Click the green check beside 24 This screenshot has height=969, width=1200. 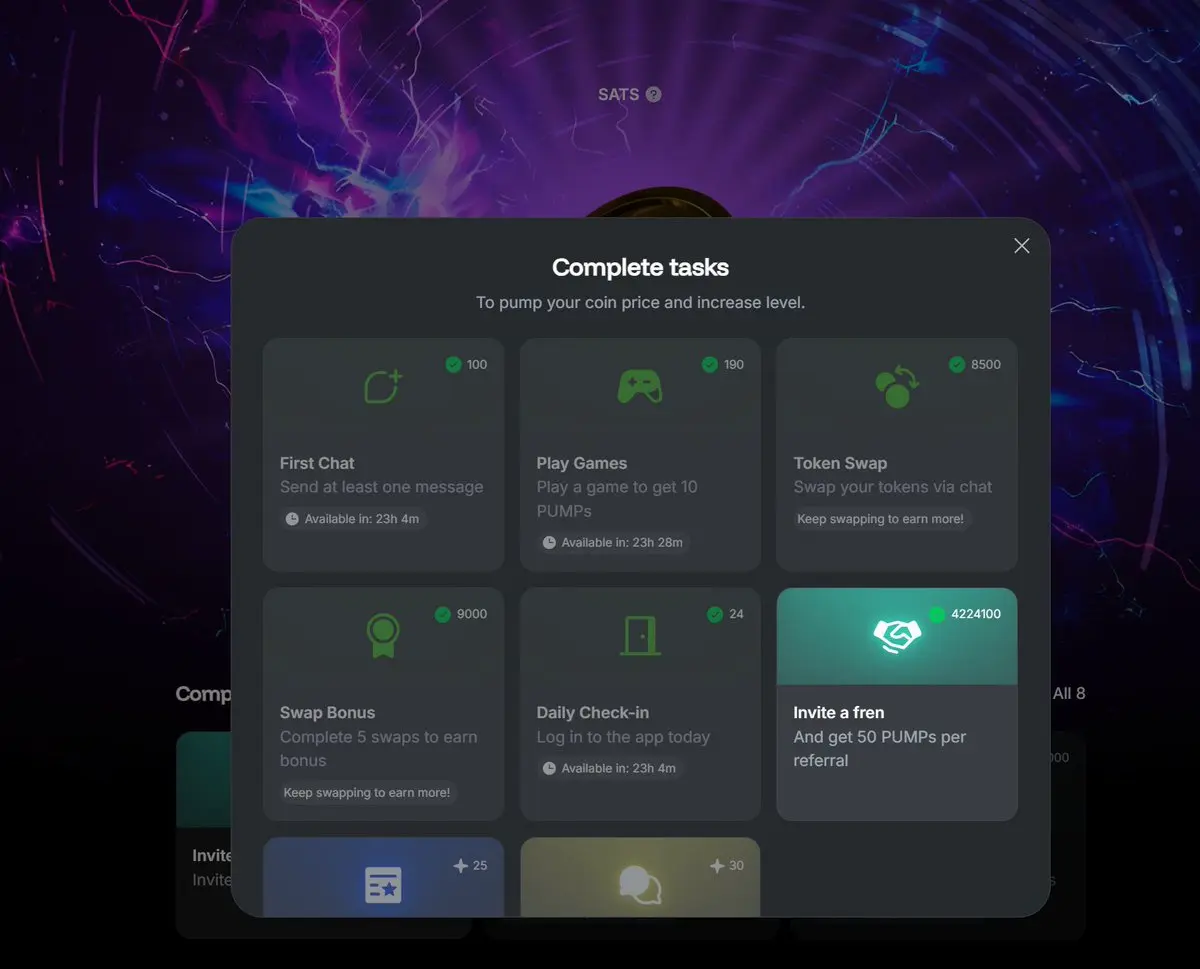[715, 614]
